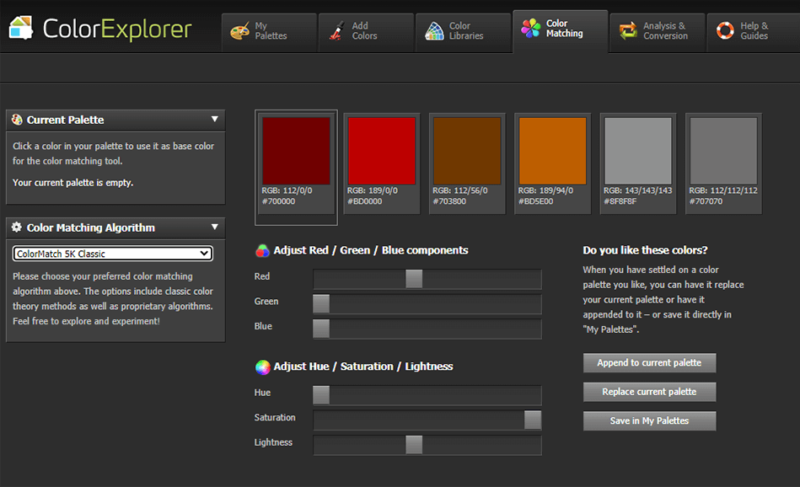
Task: Select the brown #703800 swatch
Action: coord(467,151)
